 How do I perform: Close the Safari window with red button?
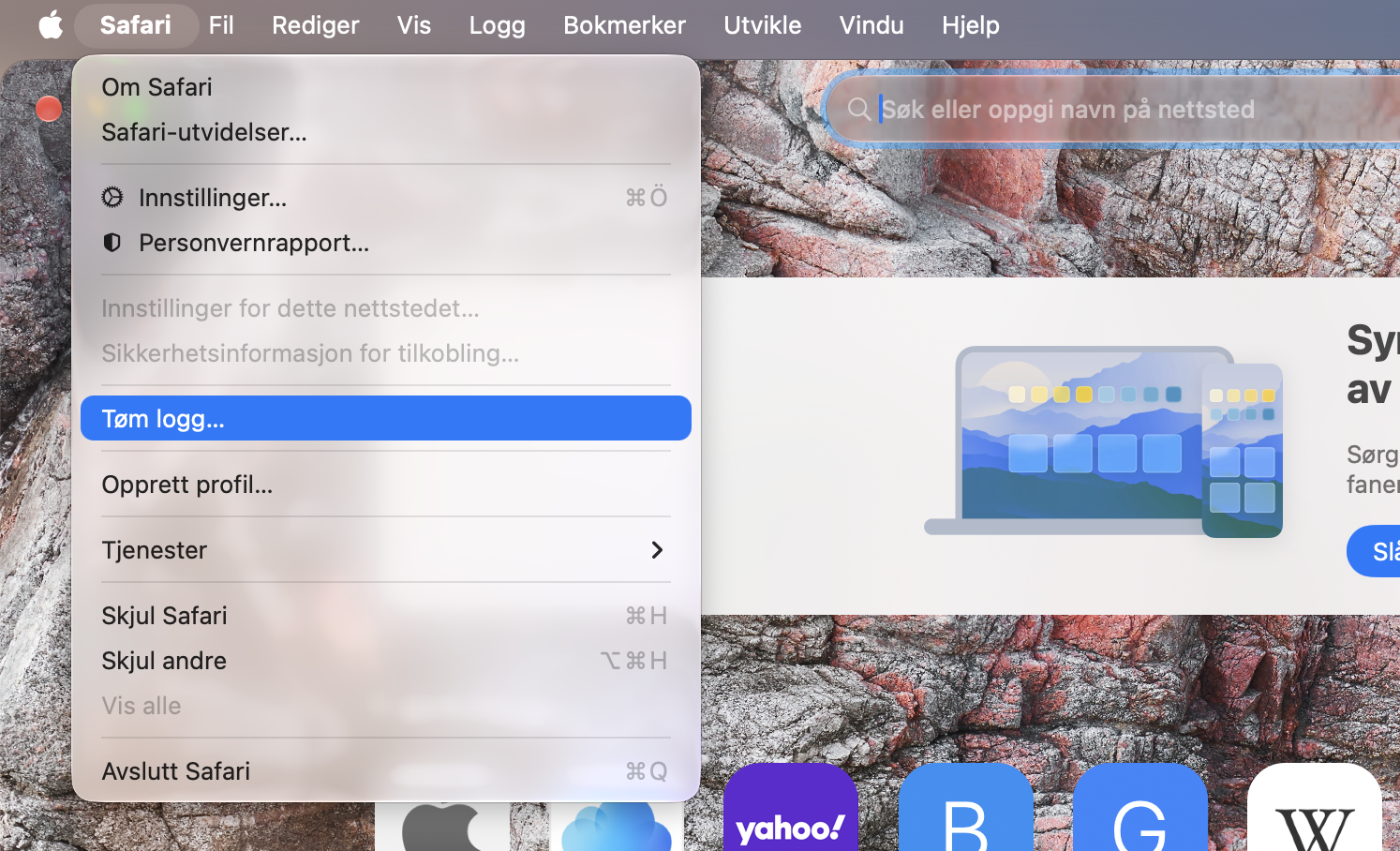point(49,109)
